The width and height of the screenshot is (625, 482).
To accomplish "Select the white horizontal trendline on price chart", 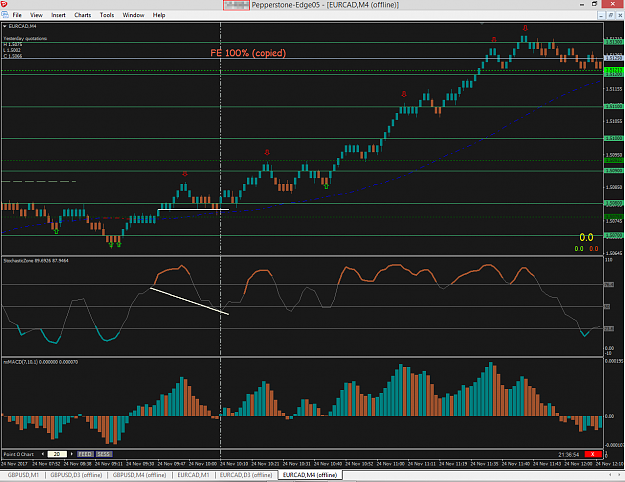I will tap(193, 209).
